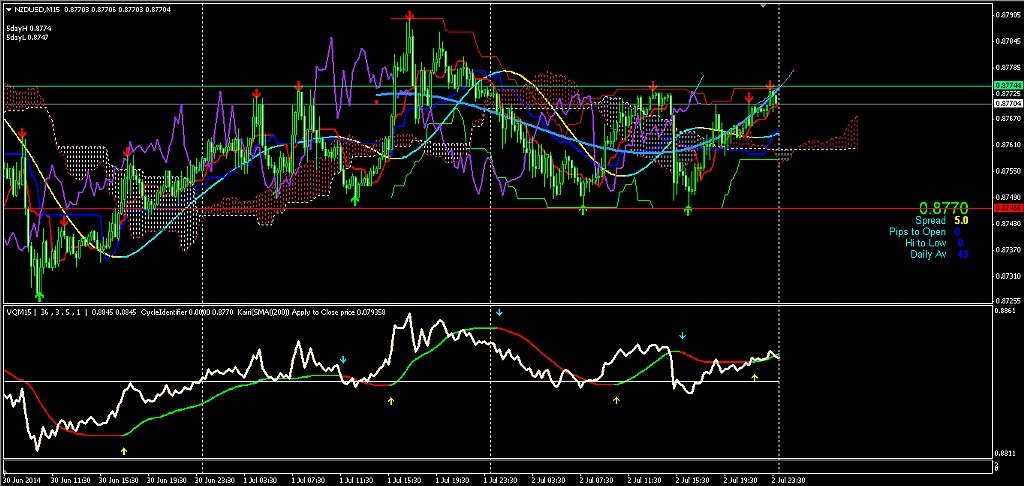Click the chart shift triangle marker at top
The image size is (1024, 486).
765,6
